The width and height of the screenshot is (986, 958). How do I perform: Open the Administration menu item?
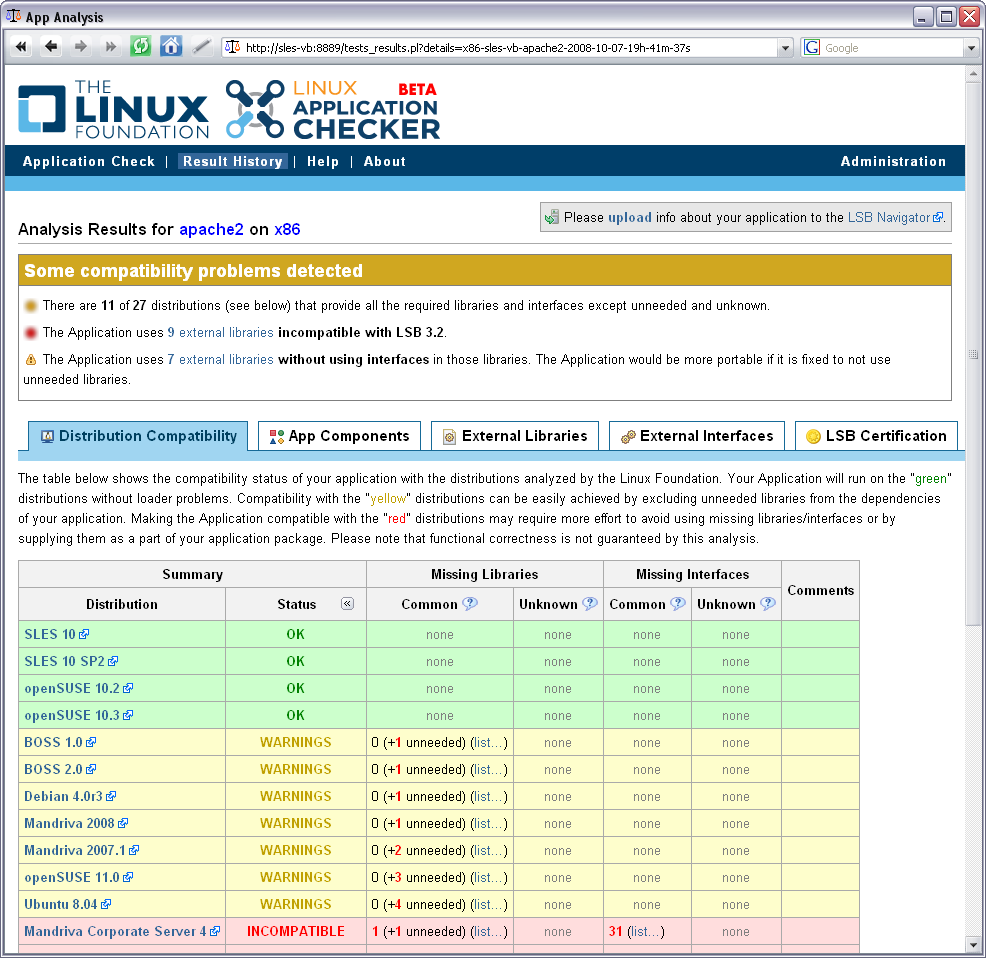click(x=893, y=162)
